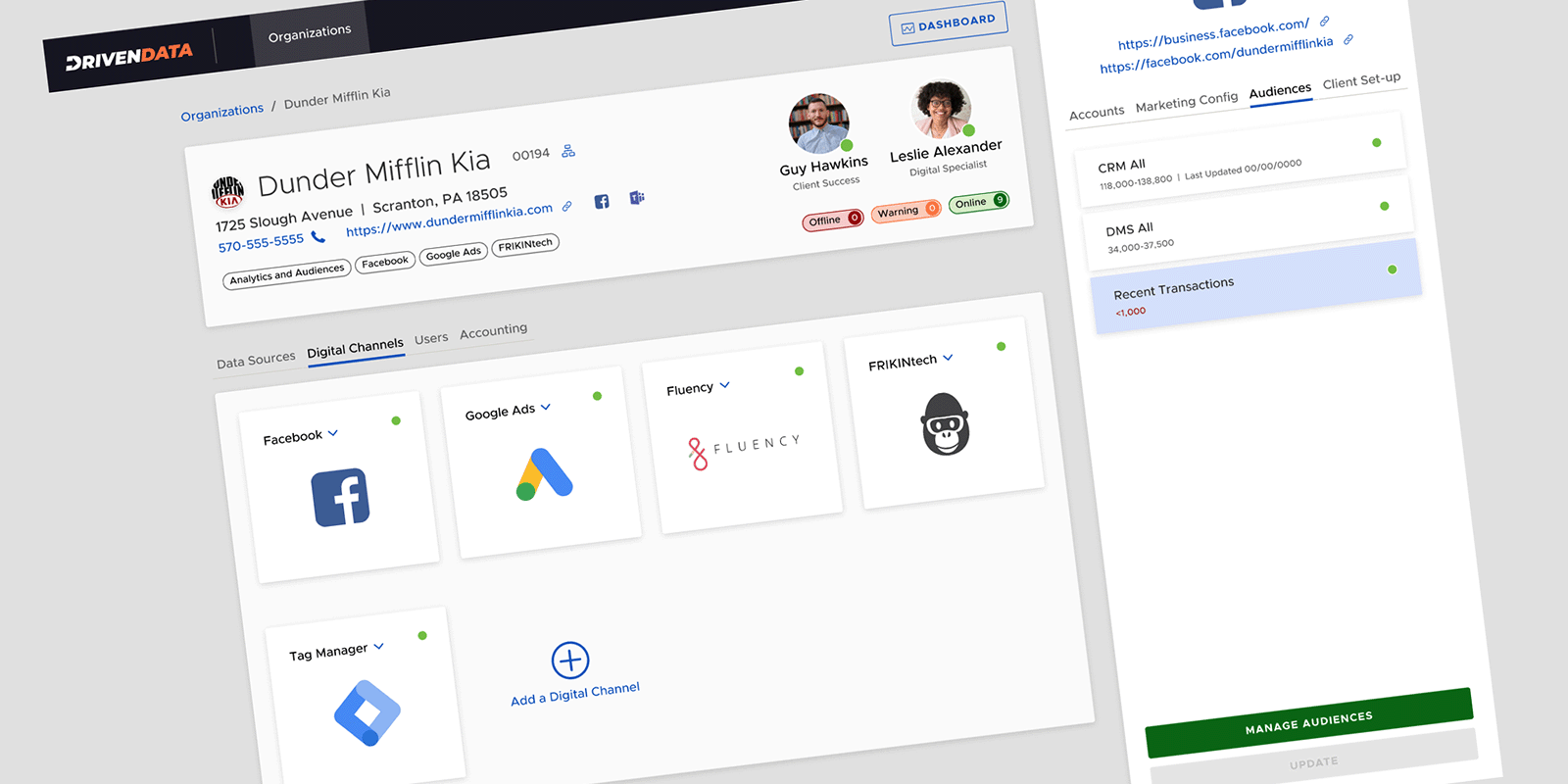Select the Recent Transactions audience row
Viewport: 1568px width, 784px height.
(x=1255, y=286)
